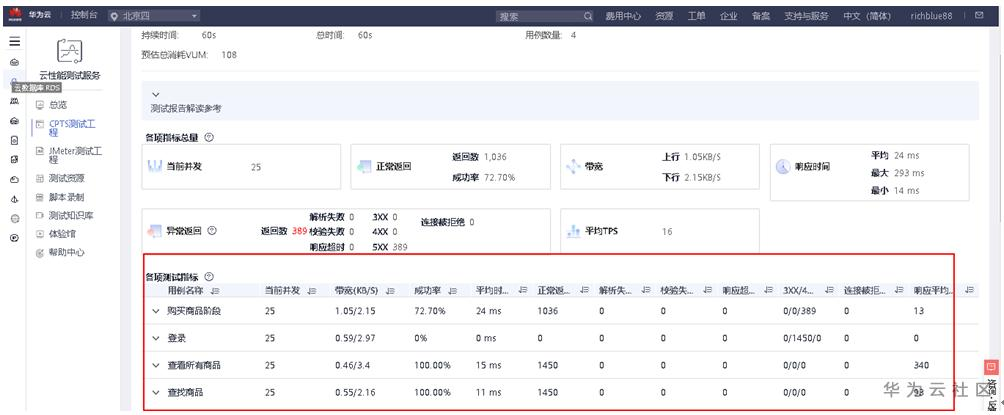The image size is (1004, 415).
Task: Click the 1036 cell in the 购买商品阶段 row
Action: click(x=548, y=311)
